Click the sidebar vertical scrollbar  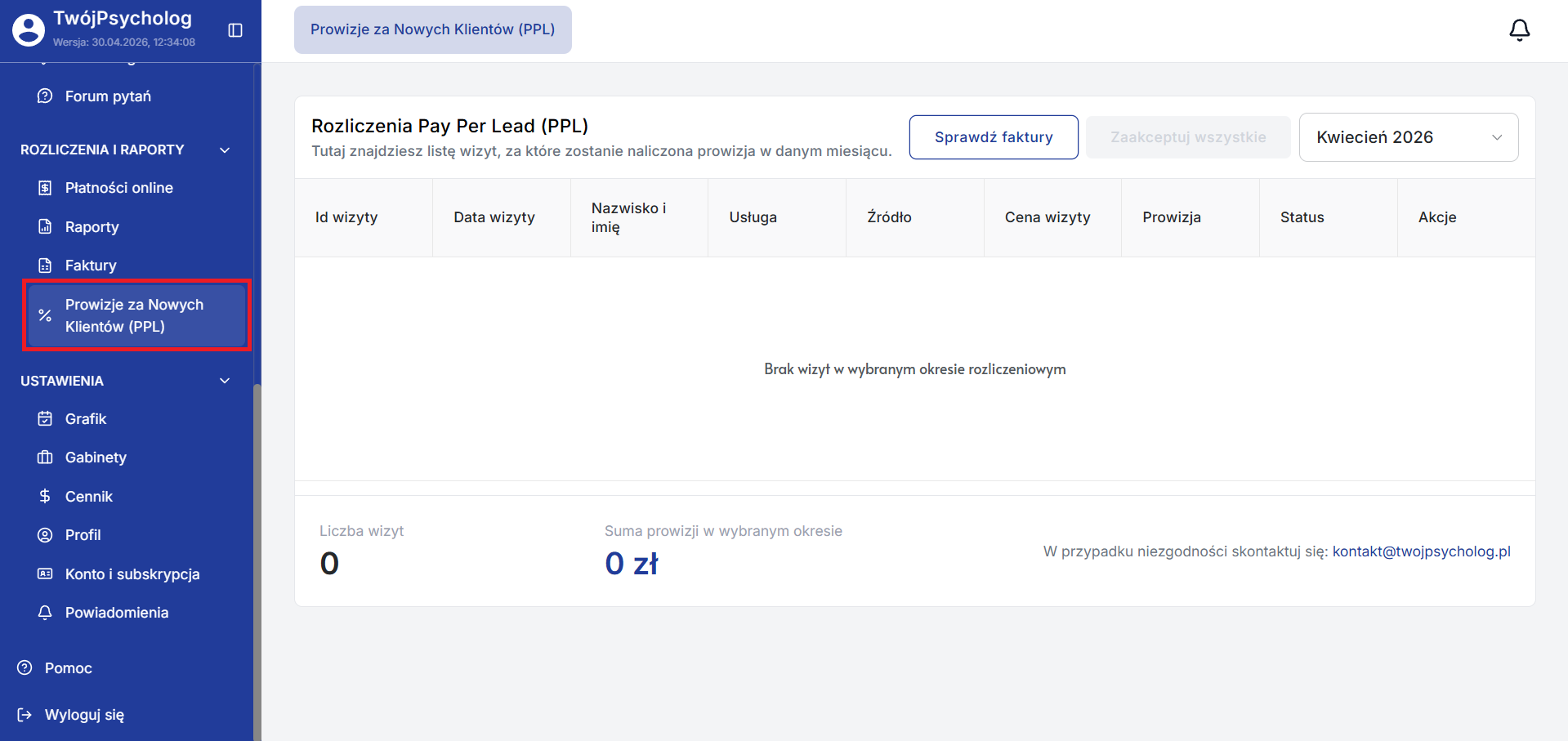coord(257,562)
